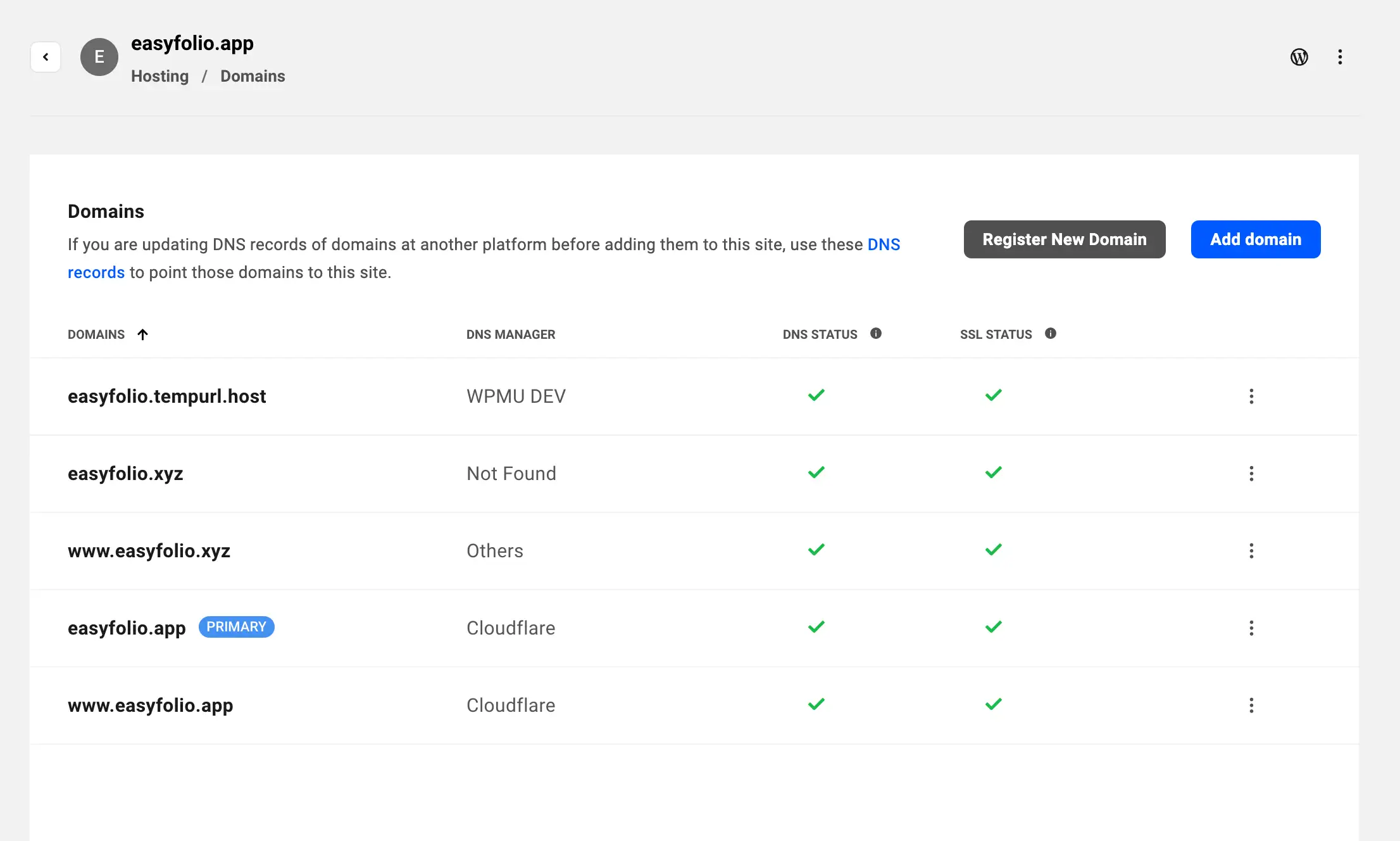The height and width of the screenshot is (841, 1400).
Task: Open options menu for www.easyfolio.app row
Action: (1251, 705)
